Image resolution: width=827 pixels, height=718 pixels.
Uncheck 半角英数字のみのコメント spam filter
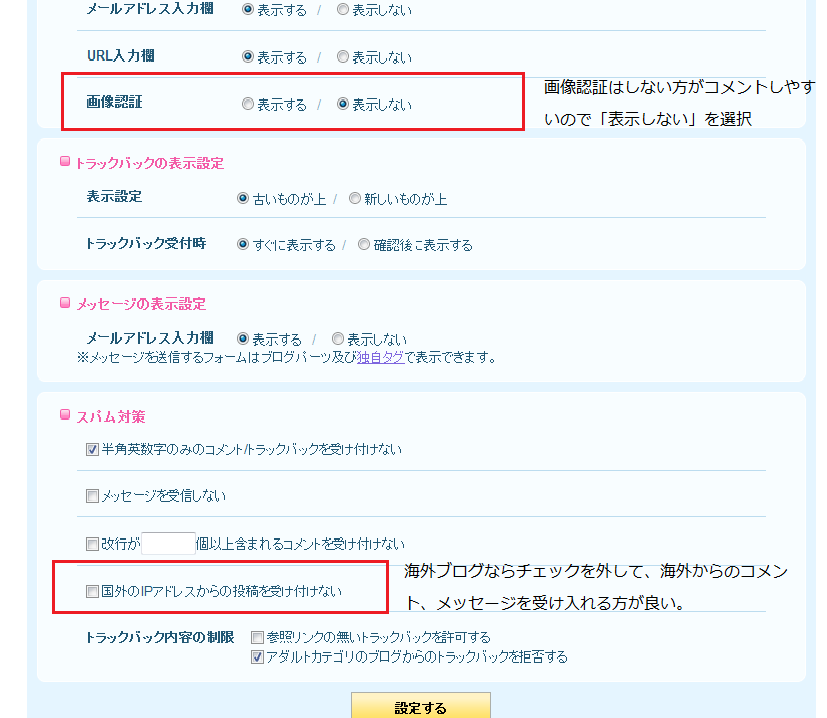91,449
